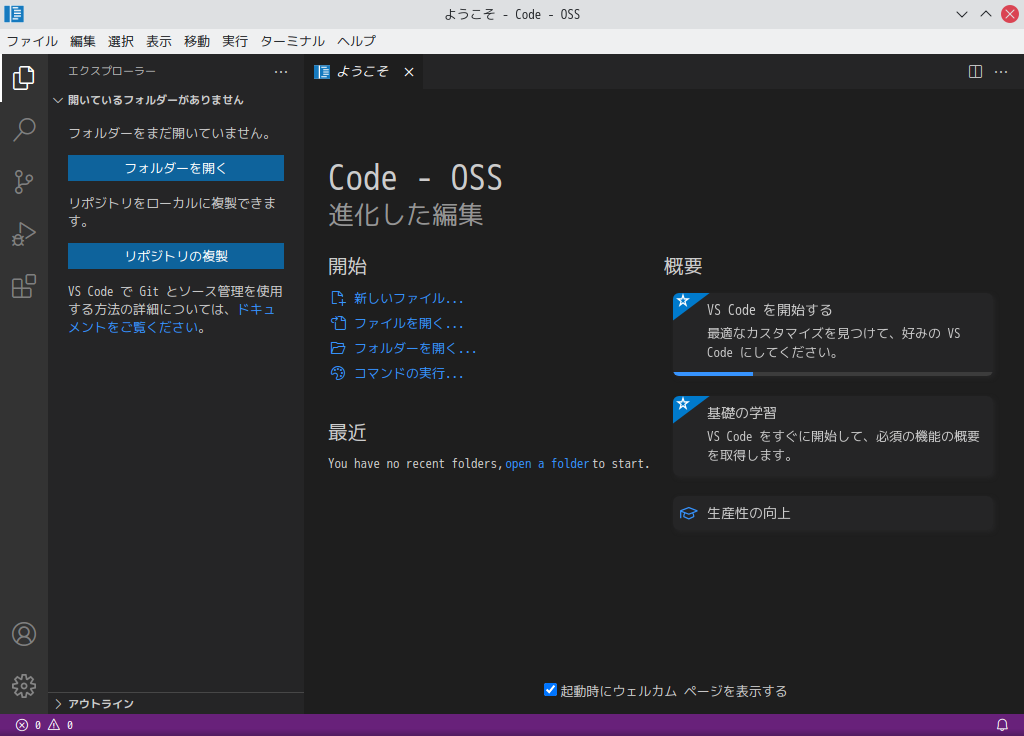
Task: Open the Explorer view in activity bar
Action: [24, 78]
